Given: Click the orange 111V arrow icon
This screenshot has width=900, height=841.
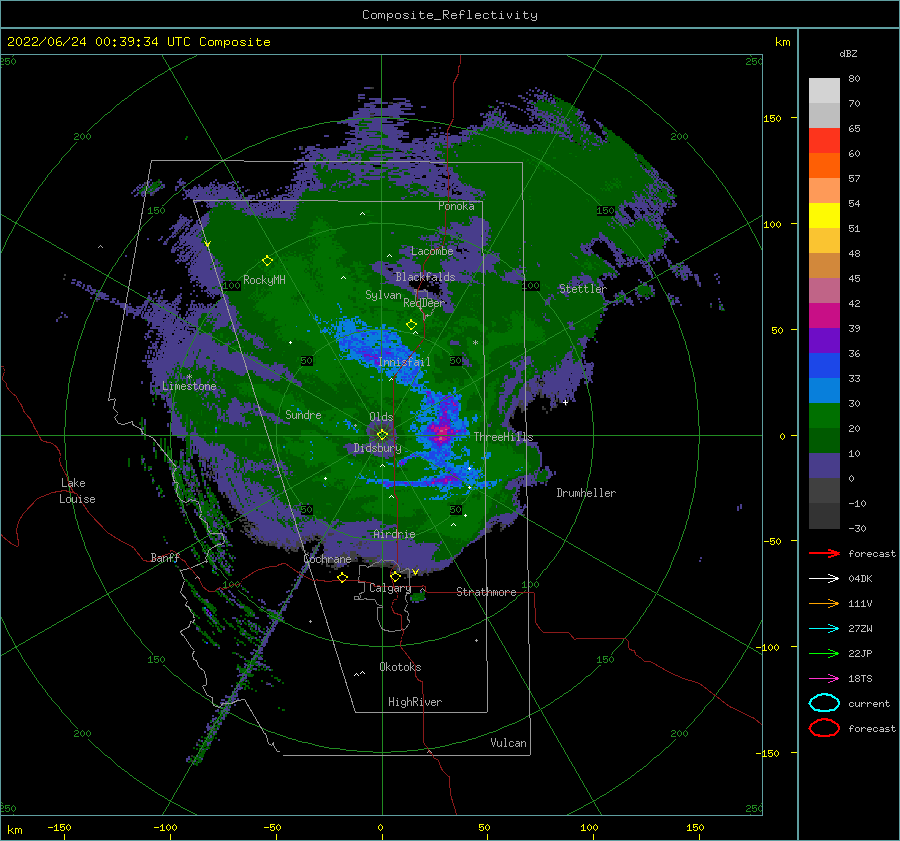Looking at the screenshot, I should click(x=824, y=603).
